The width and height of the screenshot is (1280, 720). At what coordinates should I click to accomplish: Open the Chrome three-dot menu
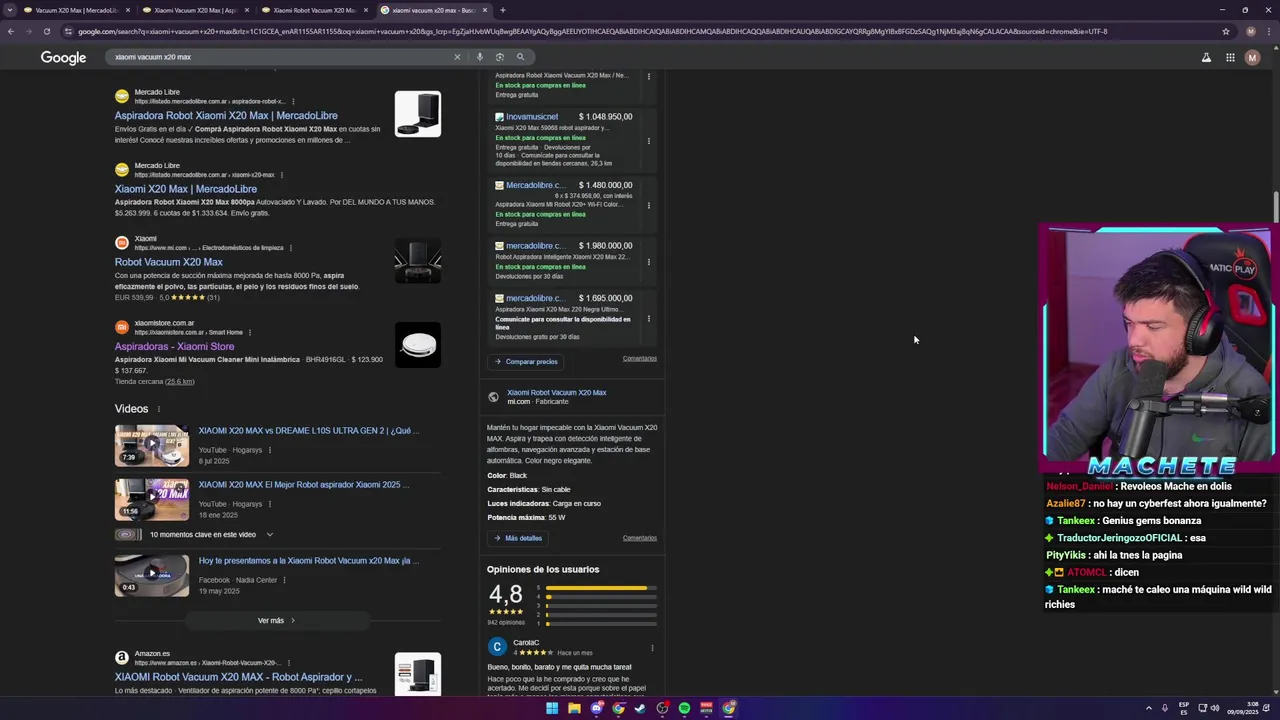[x=1269, y=31]
